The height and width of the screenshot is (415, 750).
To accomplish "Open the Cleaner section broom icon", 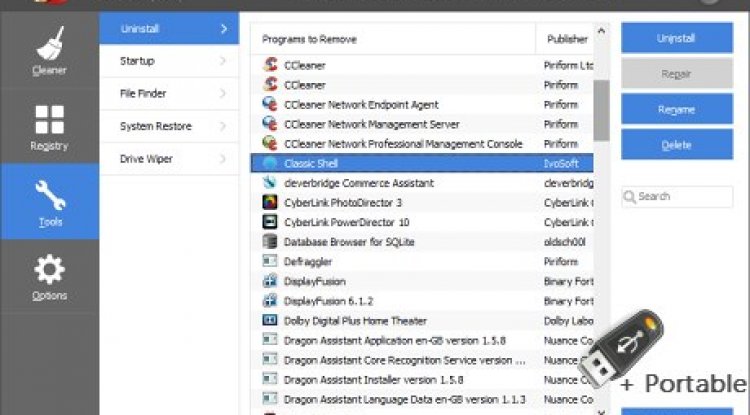I will tap(49, 45).
